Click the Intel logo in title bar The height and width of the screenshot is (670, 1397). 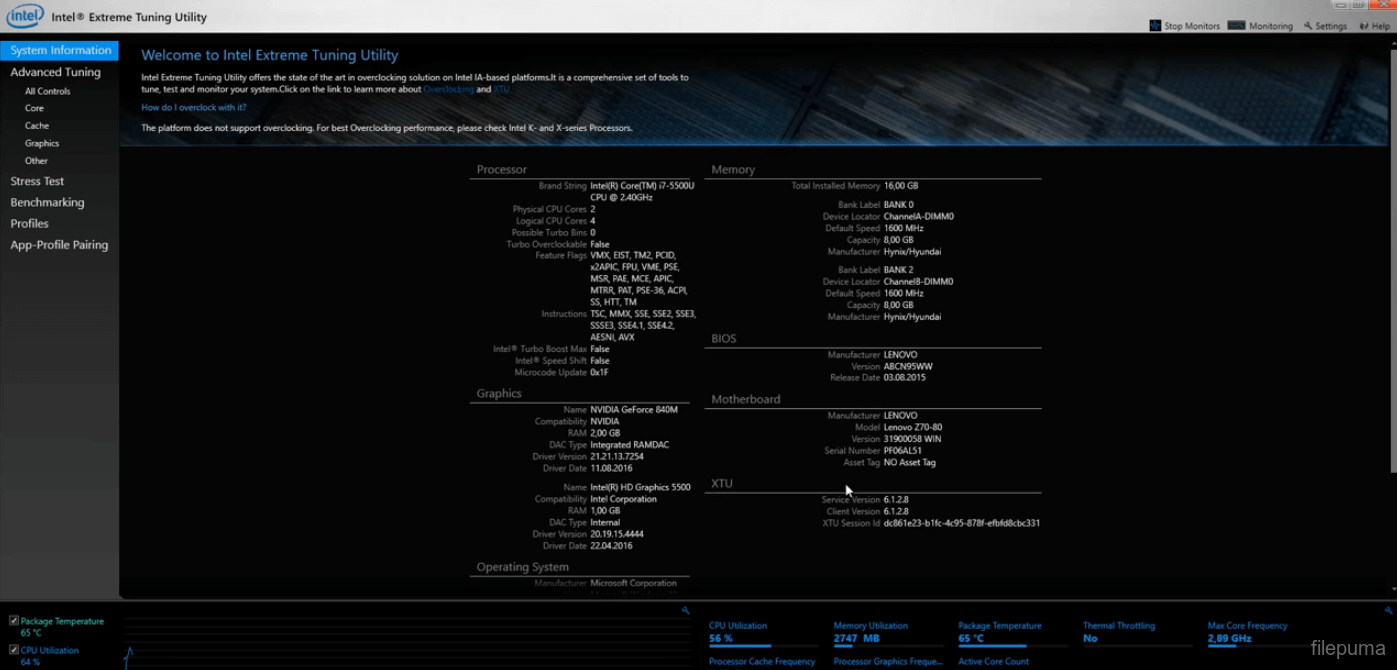coord(25,16)
